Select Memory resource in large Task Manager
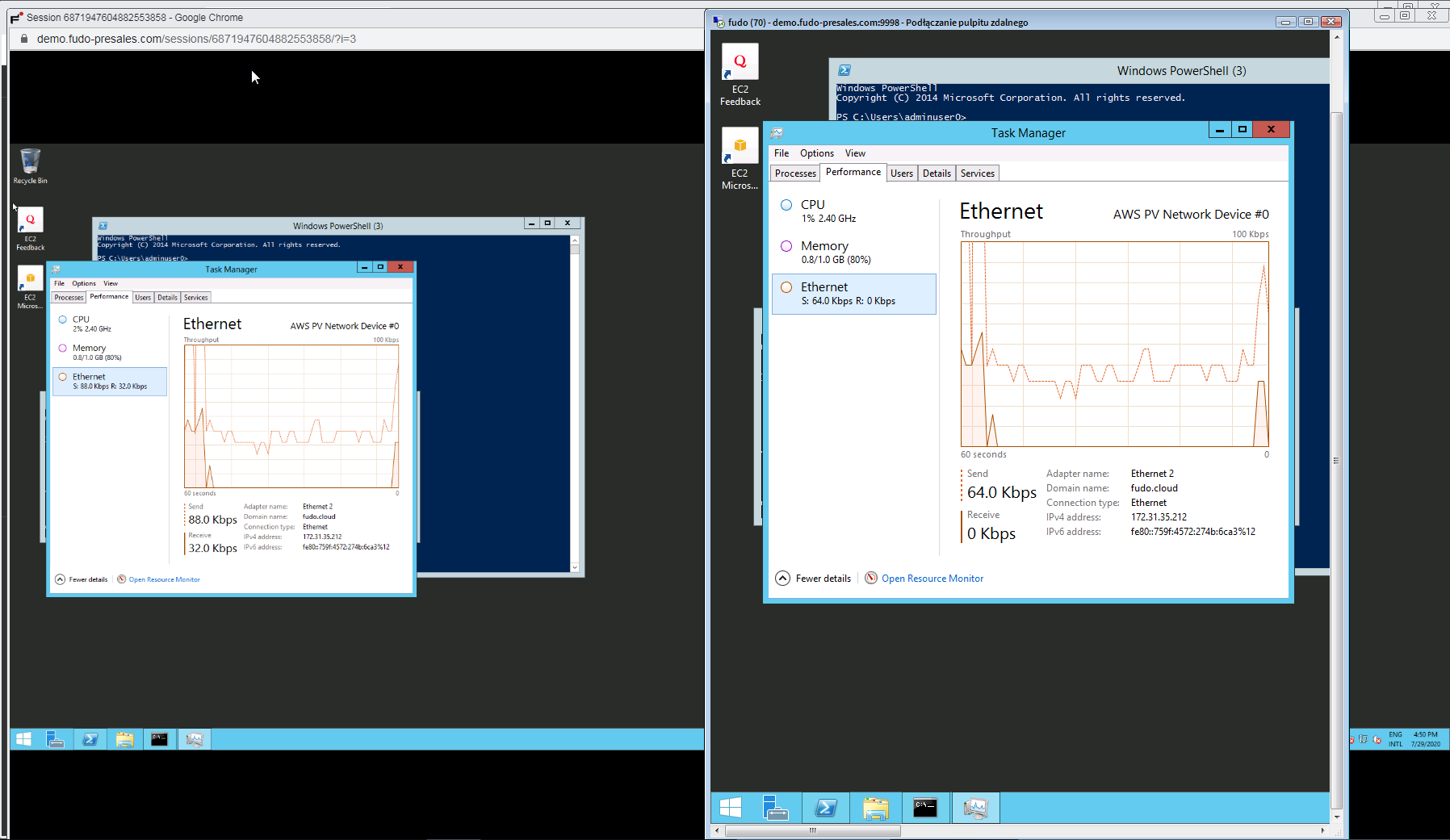 (854, 253)
